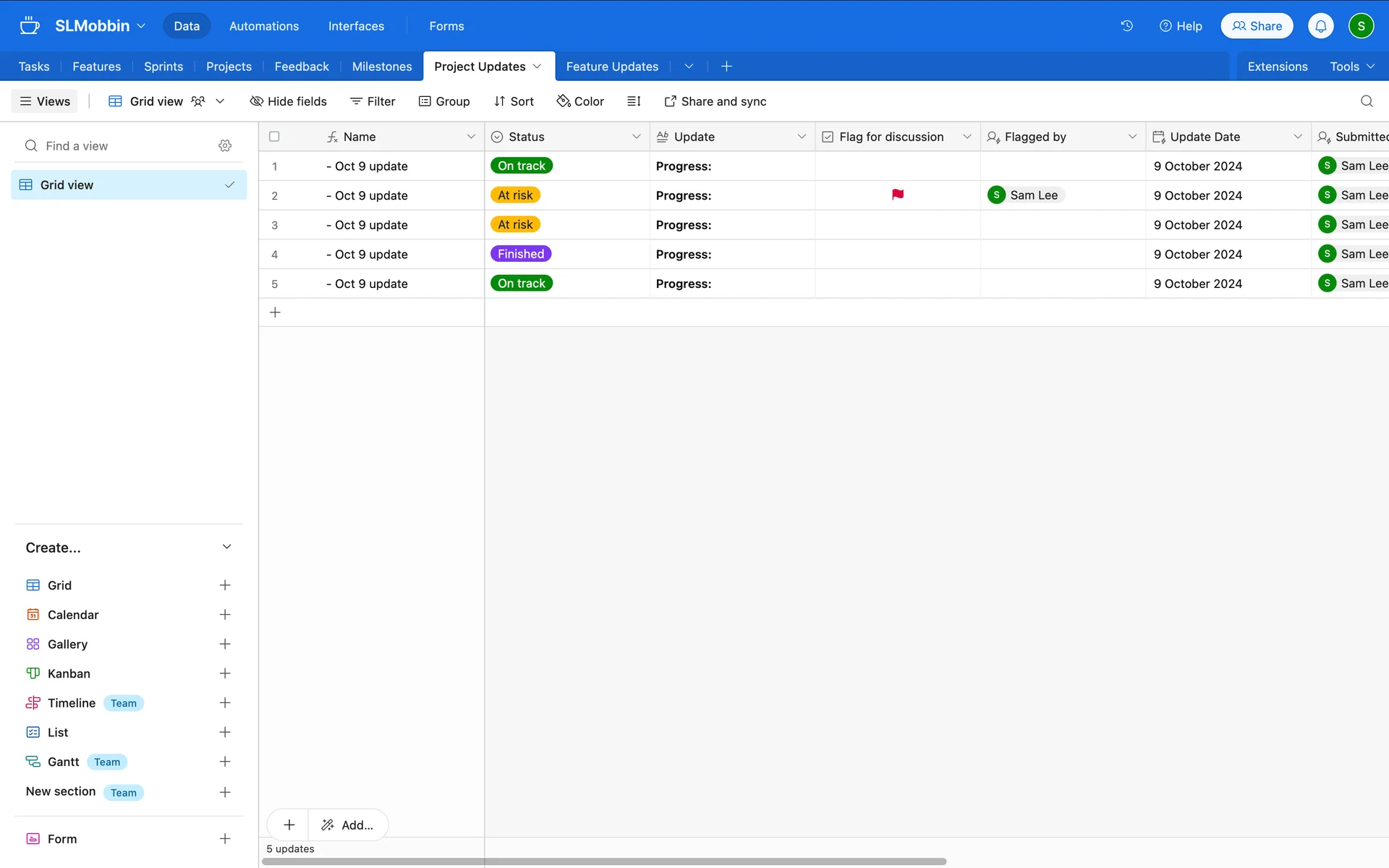
Task: Click the notifications bell icon
Action: [1320, 26]
